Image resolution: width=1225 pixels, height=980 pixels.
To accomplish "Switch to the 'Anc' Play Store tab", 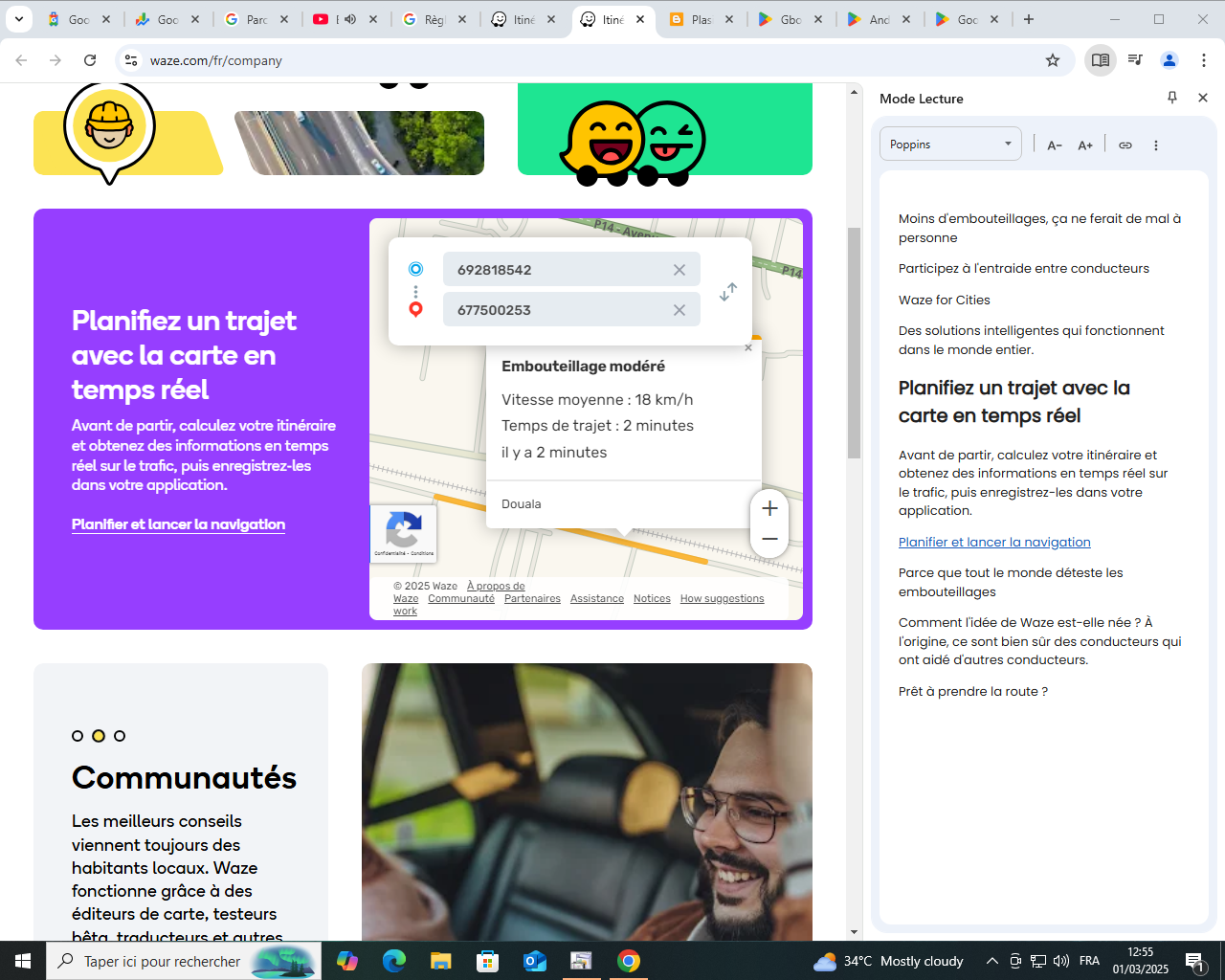I will 879,19.
